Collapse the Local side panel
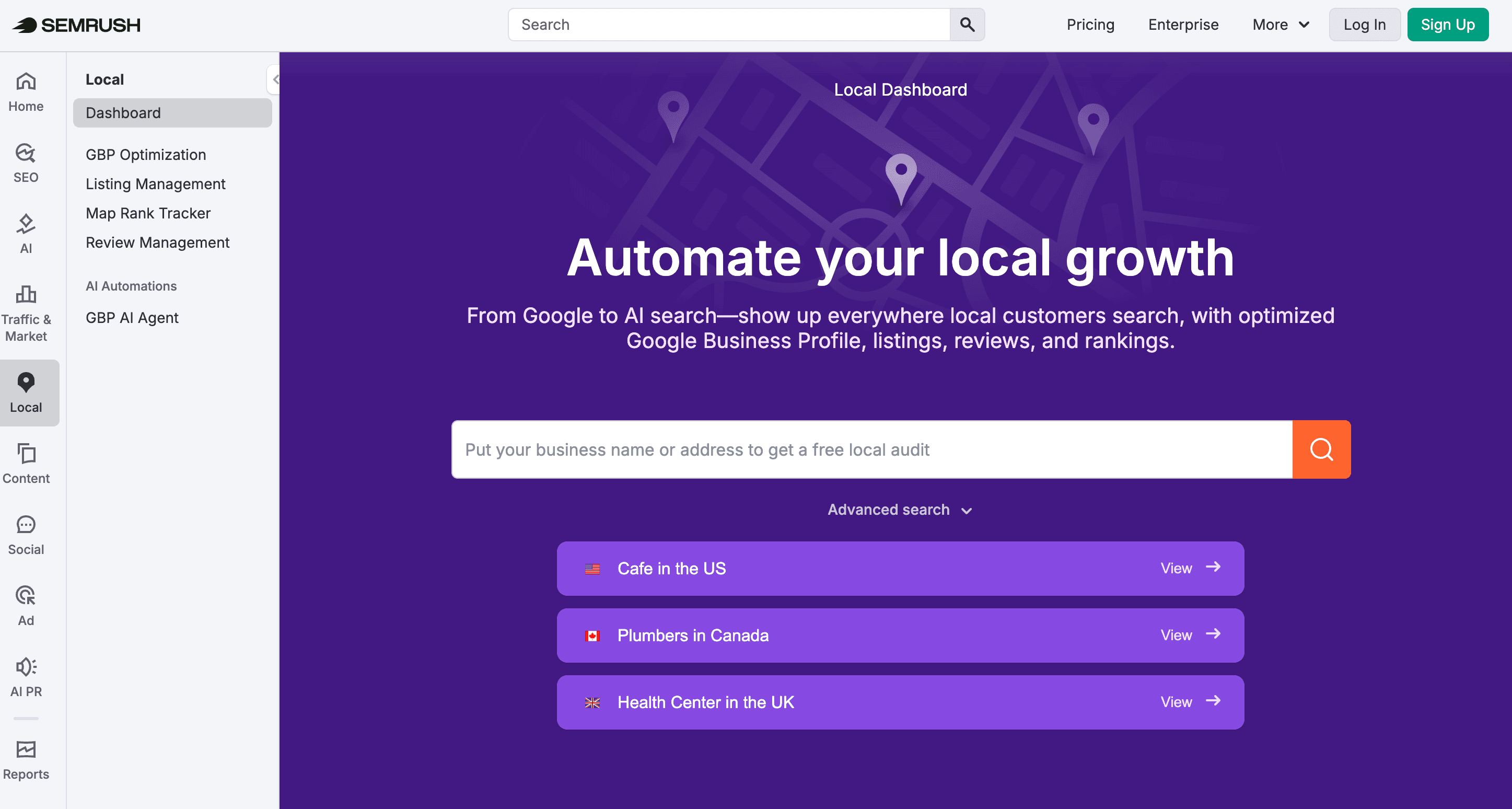1512x809 pixels. coord(276,80)
